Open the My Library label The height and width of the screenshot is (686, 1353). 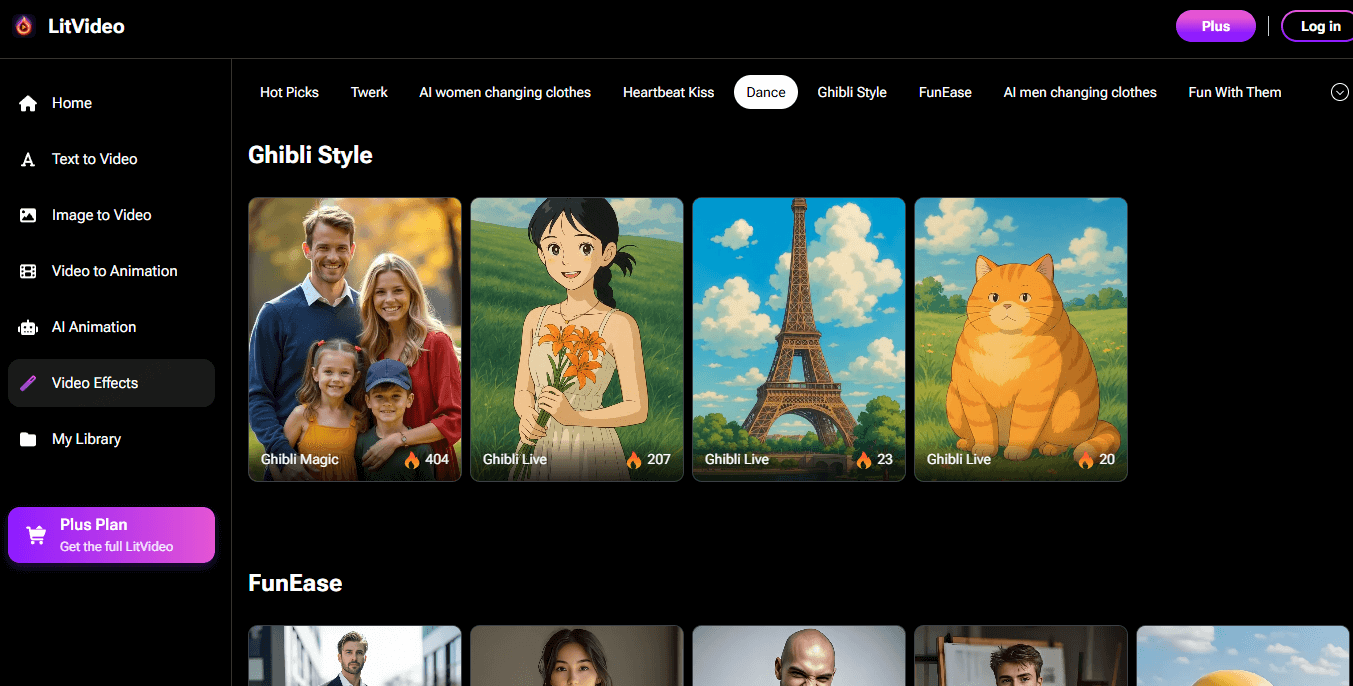[86, 439]
